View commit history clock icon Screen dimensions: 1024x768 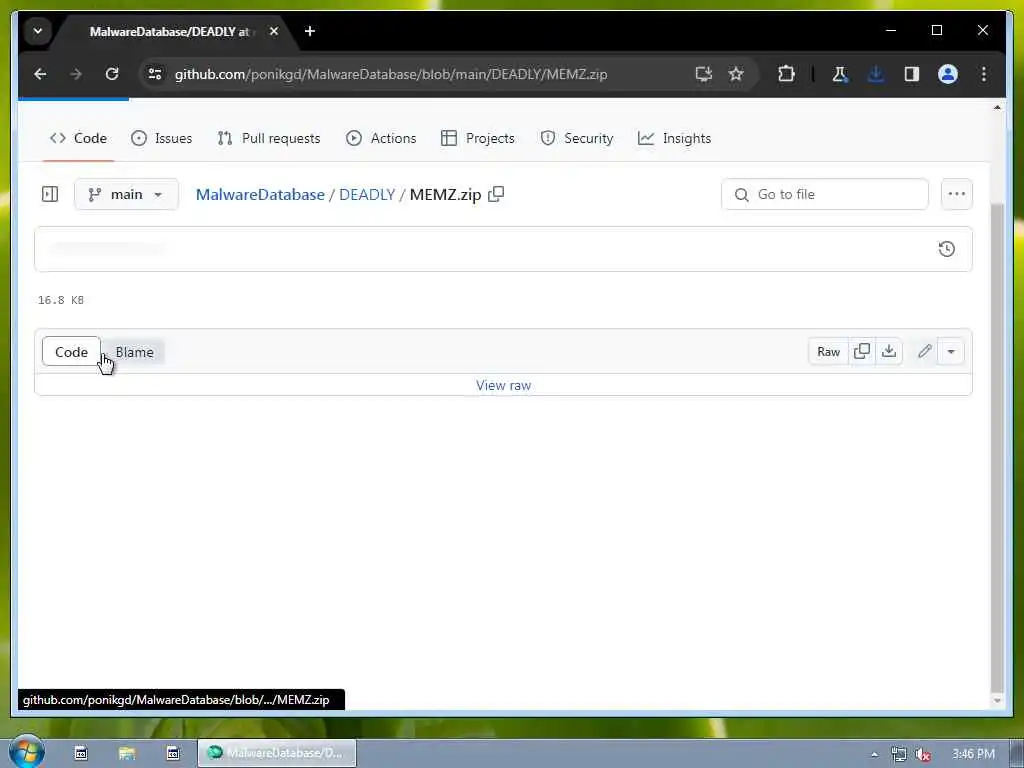click(x=946, y=249)
